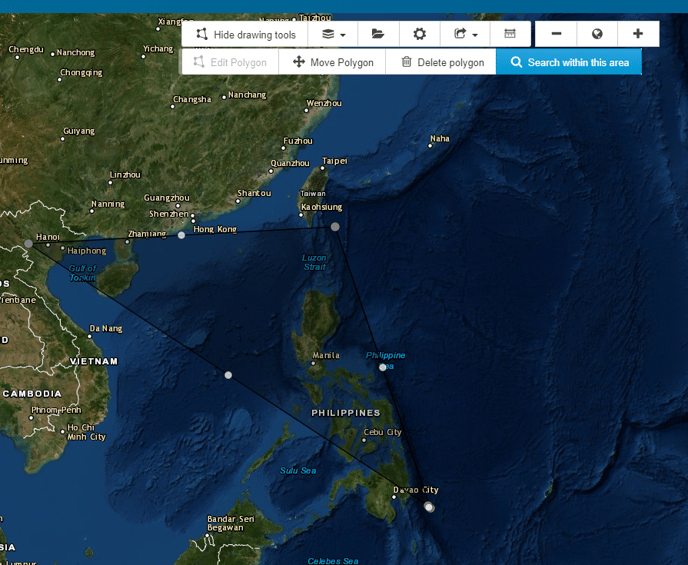Click the polygon vertex near Davao City
688x565 pixels.
[x=429, y=507]
